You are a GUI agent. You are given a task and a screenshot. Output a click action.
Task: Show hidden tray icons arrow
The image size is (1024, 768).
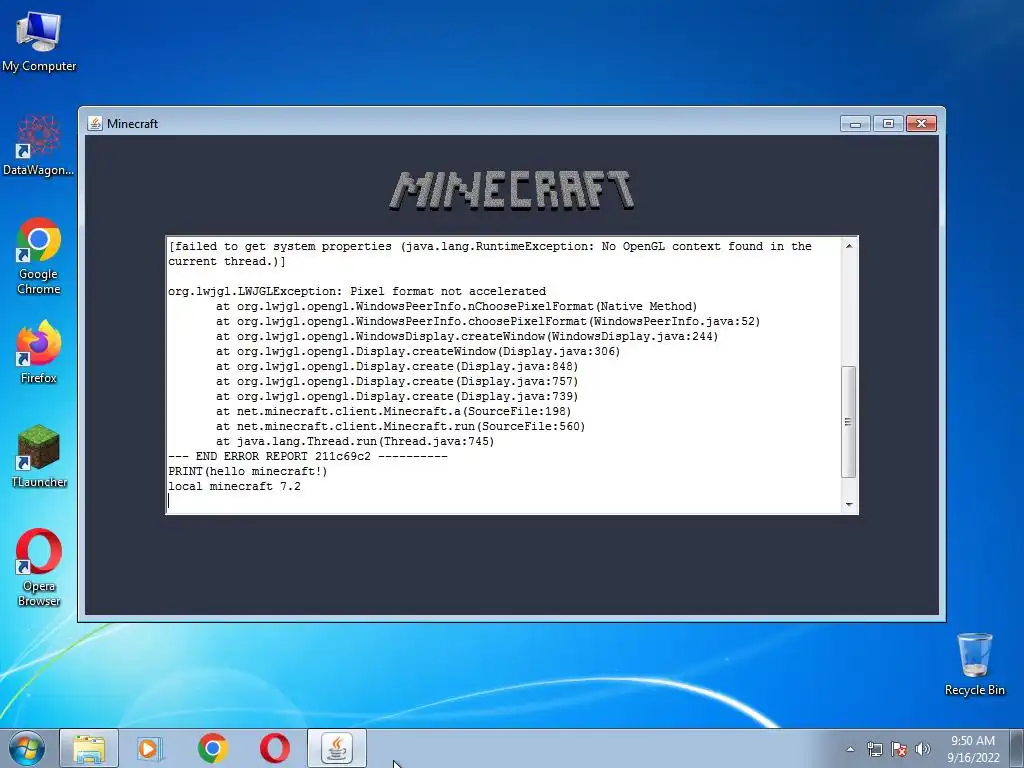tap(850, 749)
